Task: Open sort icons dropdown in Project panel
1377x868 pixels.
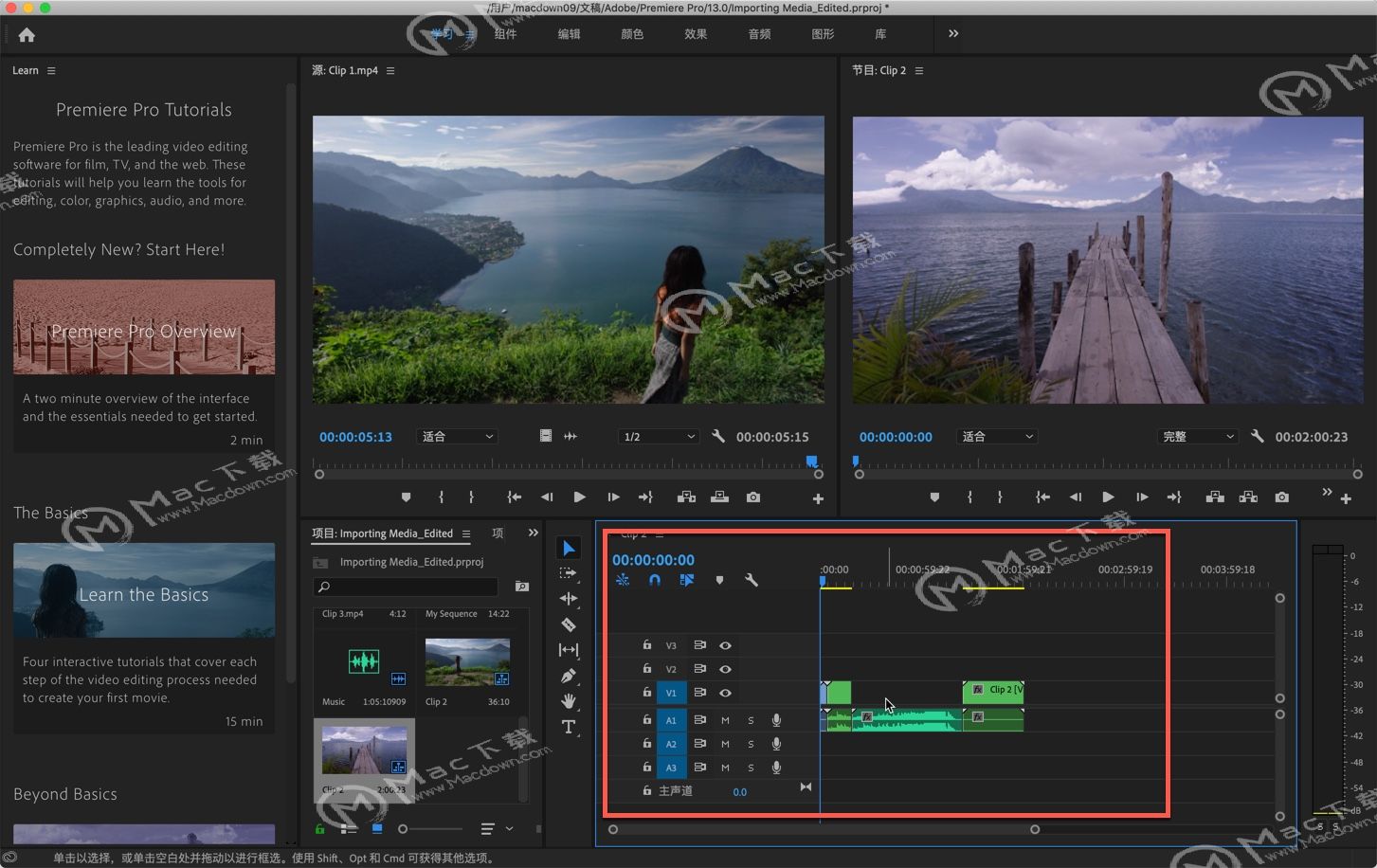Action: [x=497, y=829]
